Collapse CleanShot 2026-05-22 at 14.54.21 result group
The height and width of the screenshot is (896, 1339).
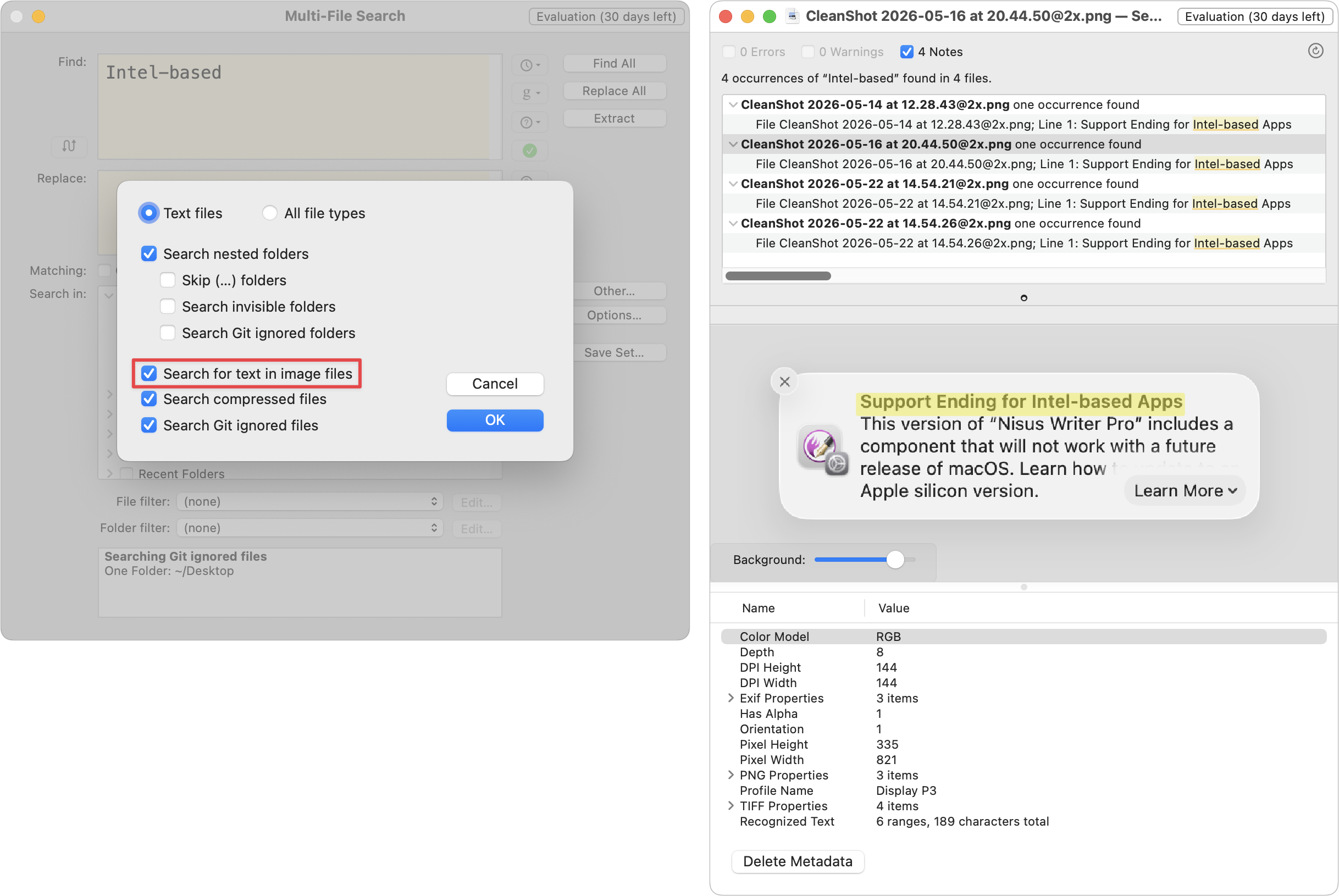pyautogui.click(x=733, y=184)
